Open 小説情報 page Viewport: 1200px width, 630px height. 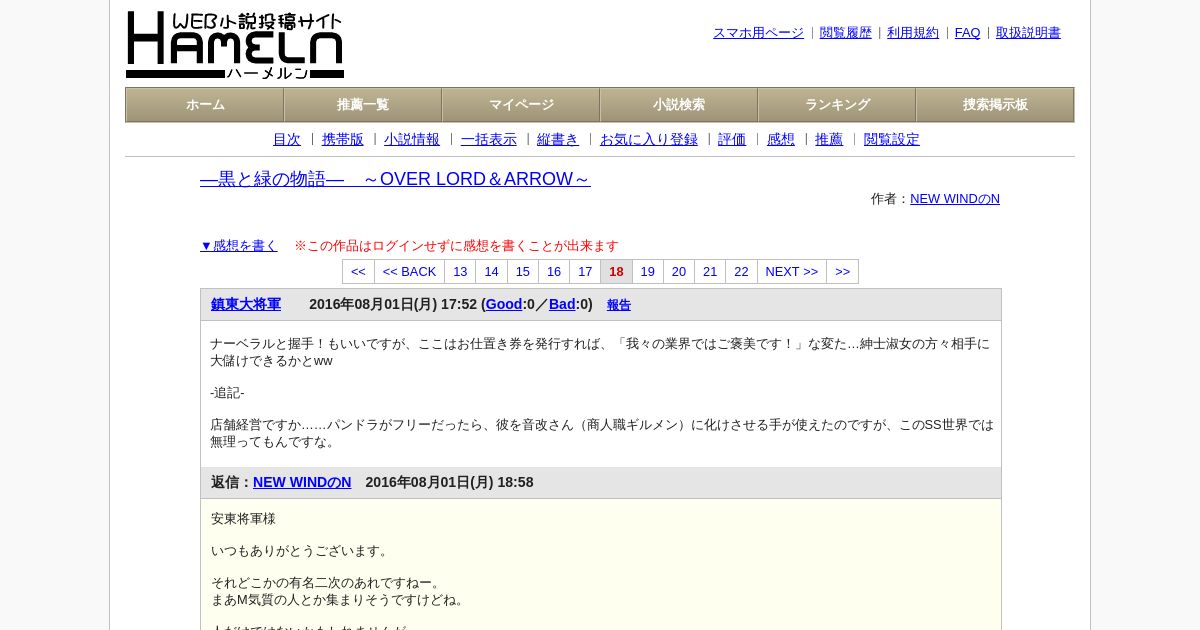[x=412, y=140]
